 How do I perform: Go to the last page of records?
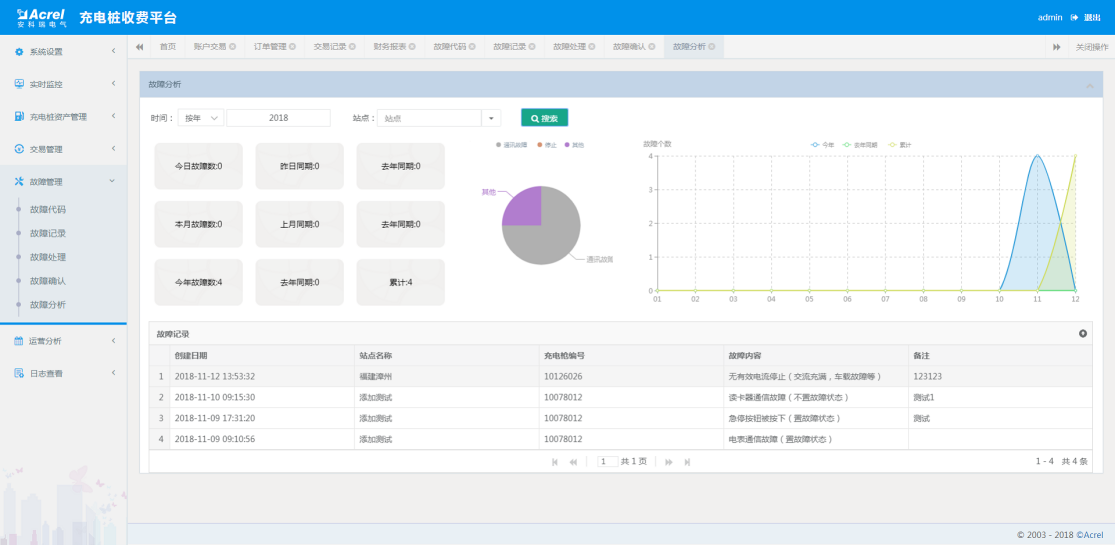(687, 461)
